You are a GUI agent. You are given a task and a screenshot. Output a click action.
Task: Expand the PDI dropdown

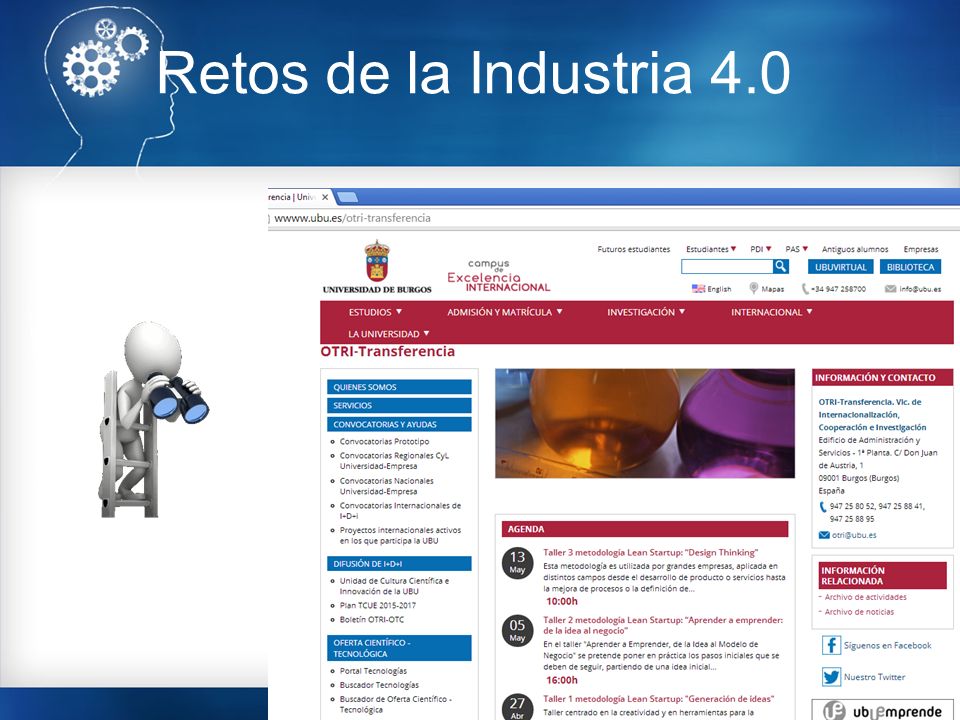coord(760,249)
